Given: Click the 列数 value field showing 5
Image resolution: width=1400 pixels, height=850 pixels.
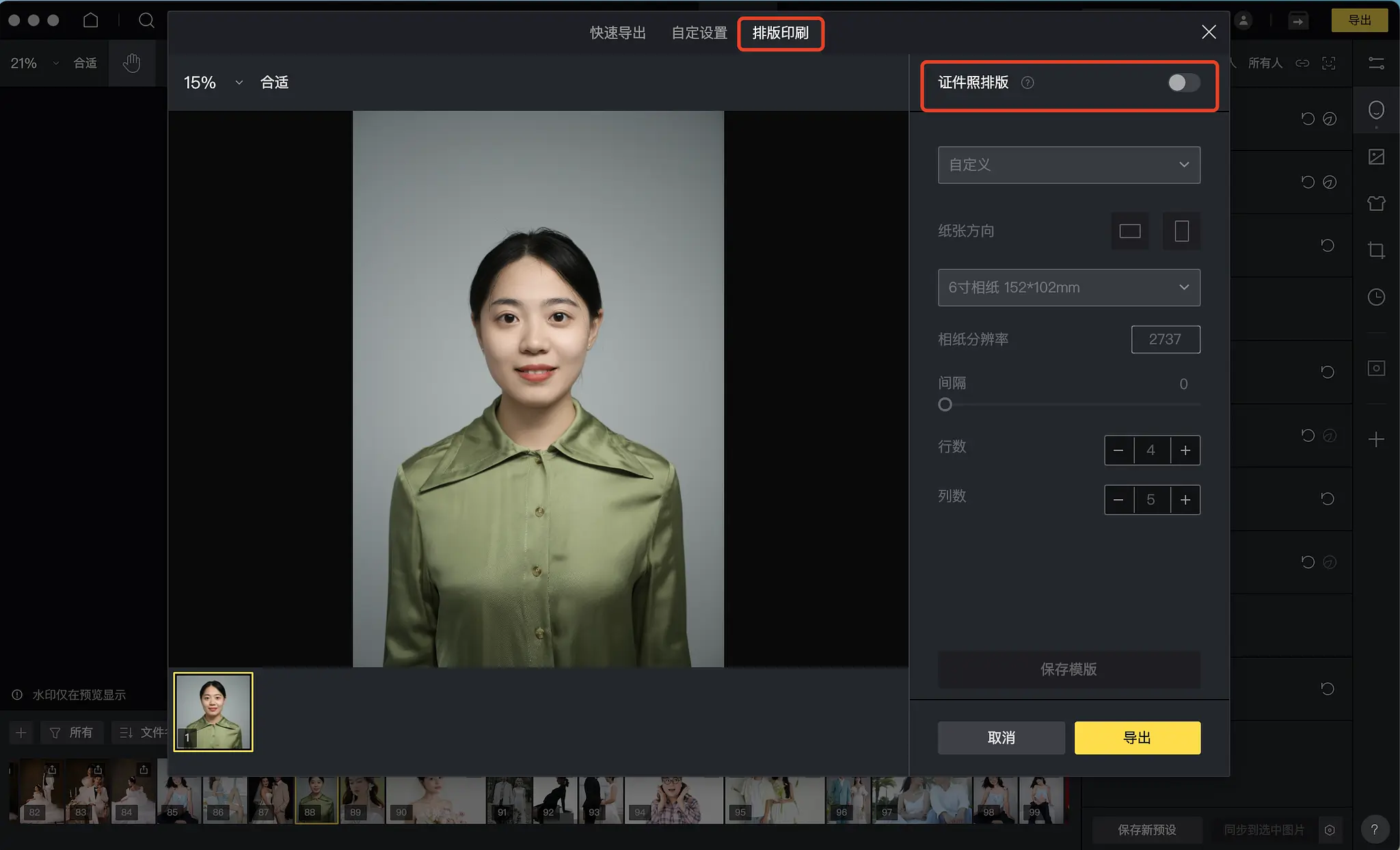Looking at the screenshot, I should (1152, 500).
